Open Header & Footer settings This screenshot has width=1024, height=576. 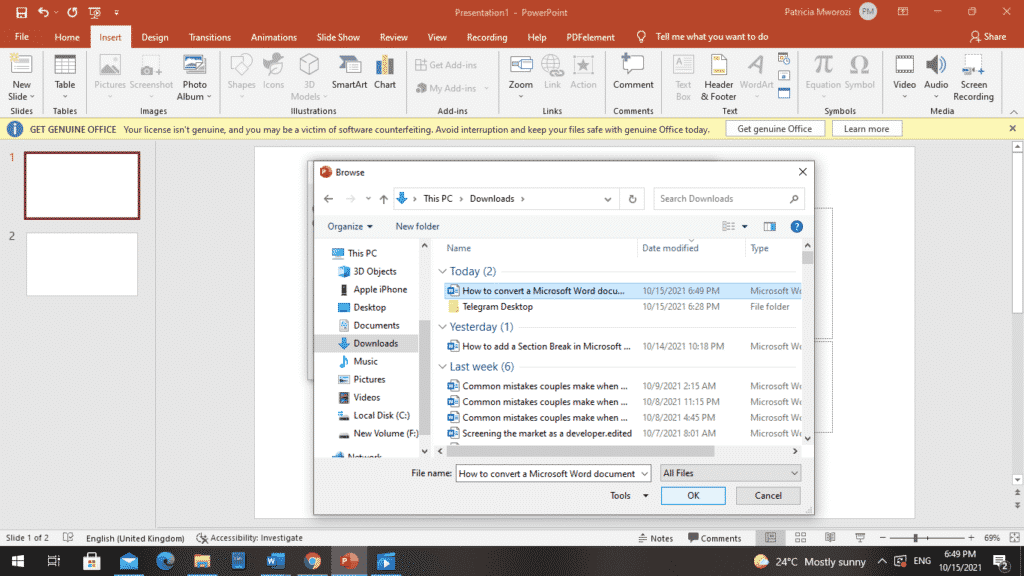718,77
